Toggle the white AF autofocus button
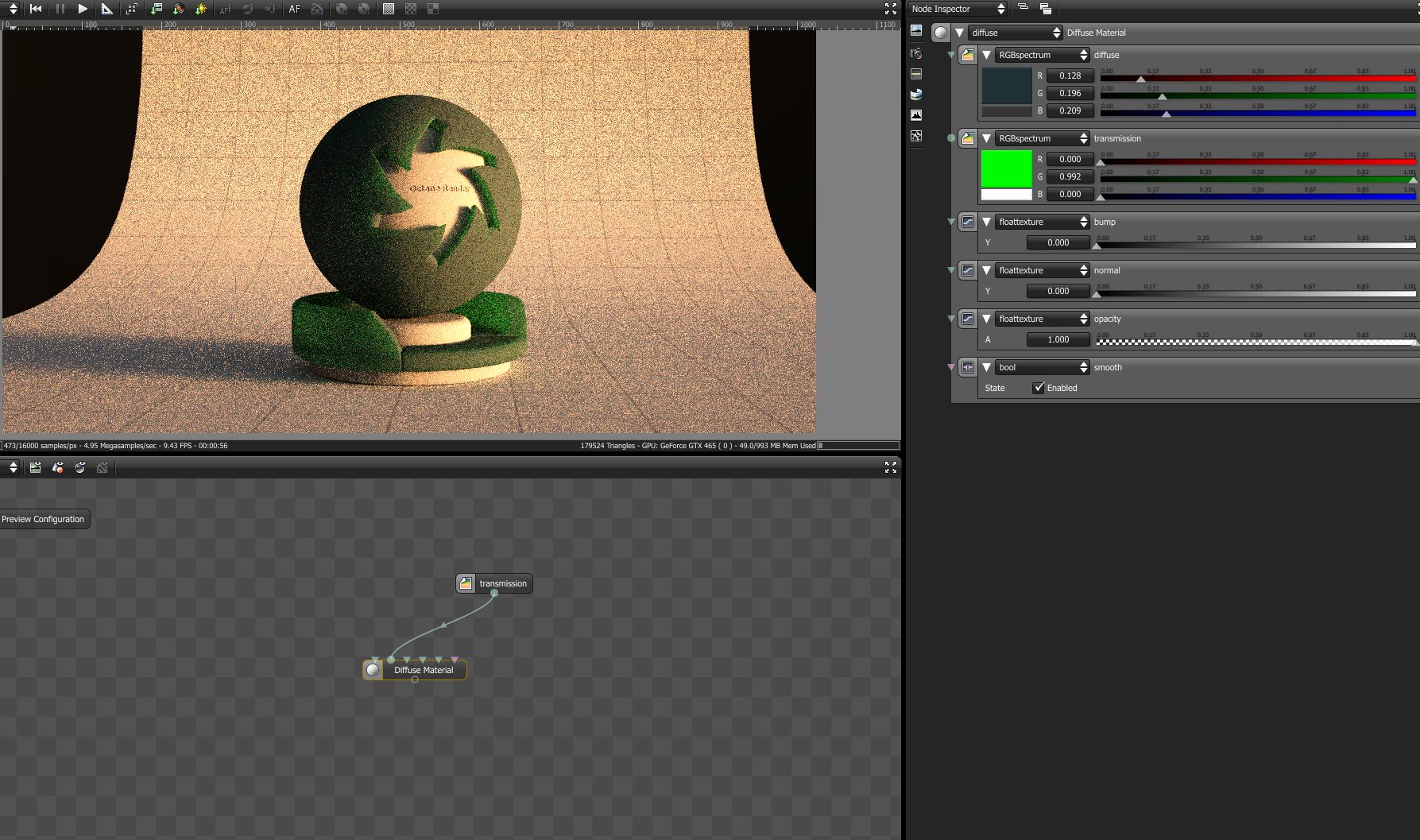1420x840 pixels. click(x=295, y=9)
